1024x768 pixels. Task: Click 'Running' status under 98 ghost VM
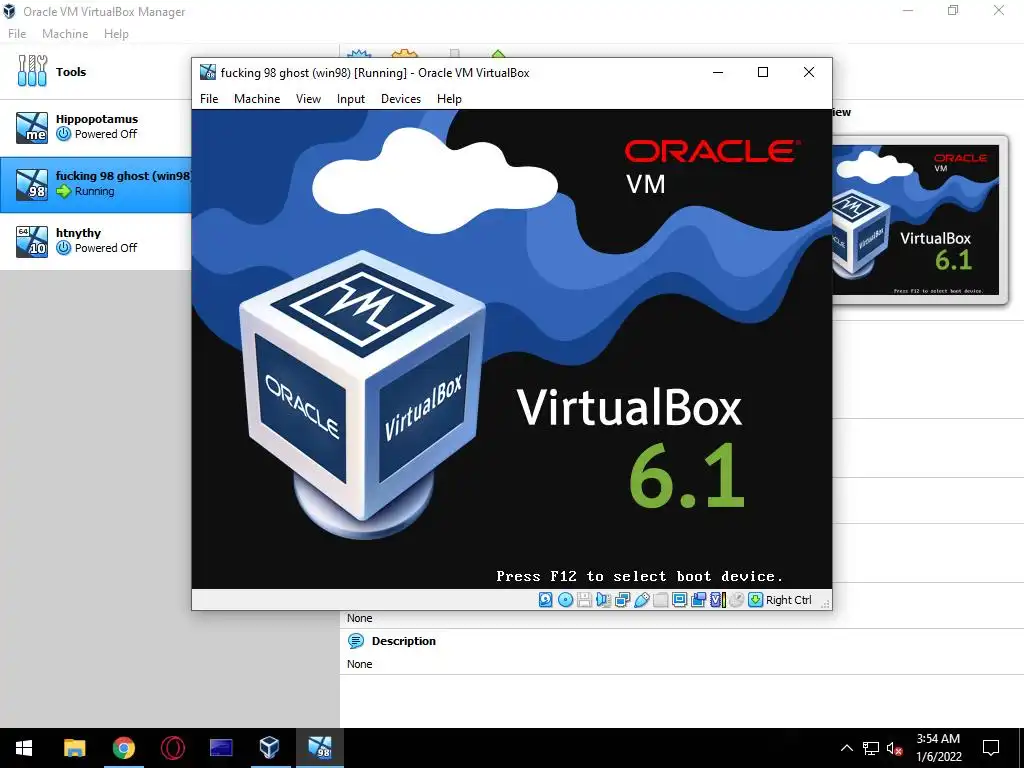click(x=94, y=191)
